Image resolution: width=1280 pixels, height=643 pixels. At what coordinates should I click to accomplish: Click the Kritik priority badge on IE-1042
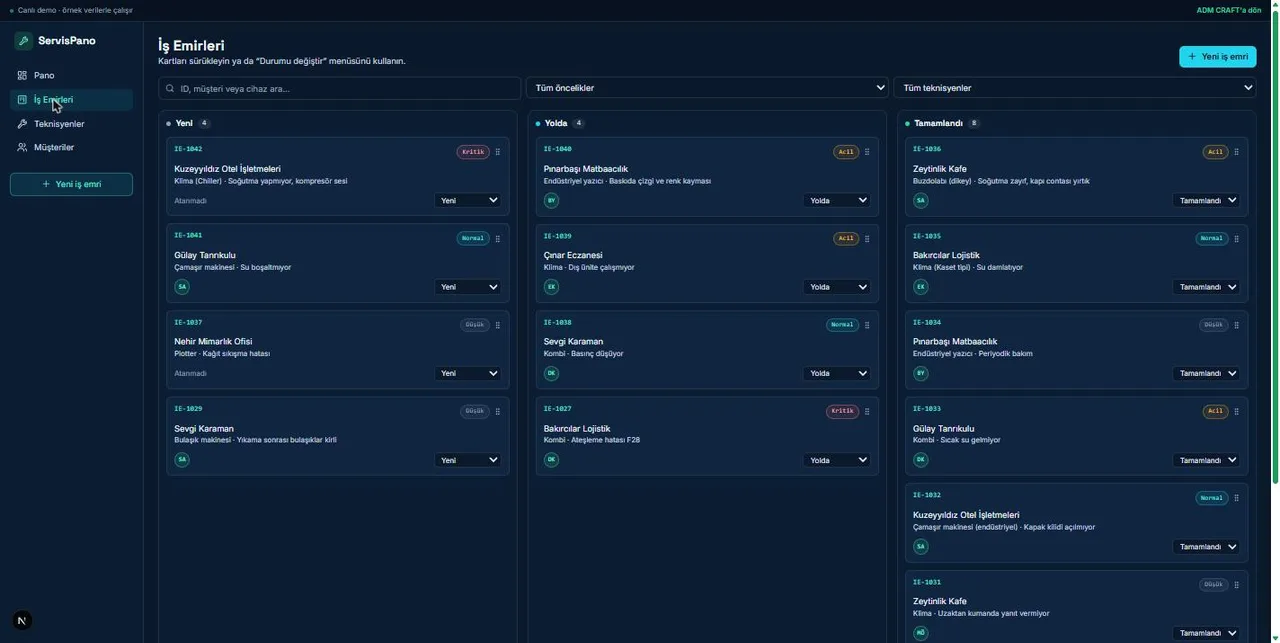[473, 152]
